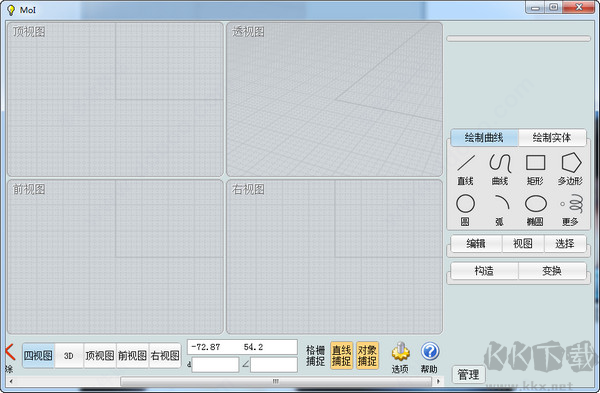Image resolution: width=600 pixels, height=393 pixels.
Task: Select the 直线 line tool
Action: pos(466,169)
